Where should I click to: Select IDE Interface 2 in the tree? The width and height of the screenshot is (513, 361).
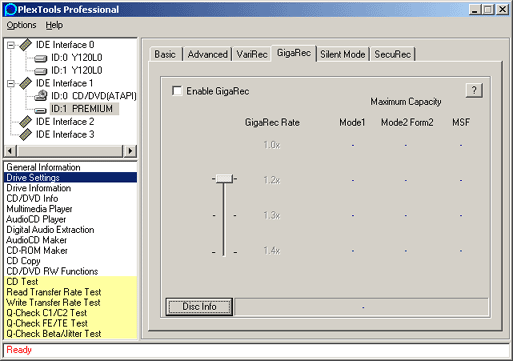click(65, 122)
